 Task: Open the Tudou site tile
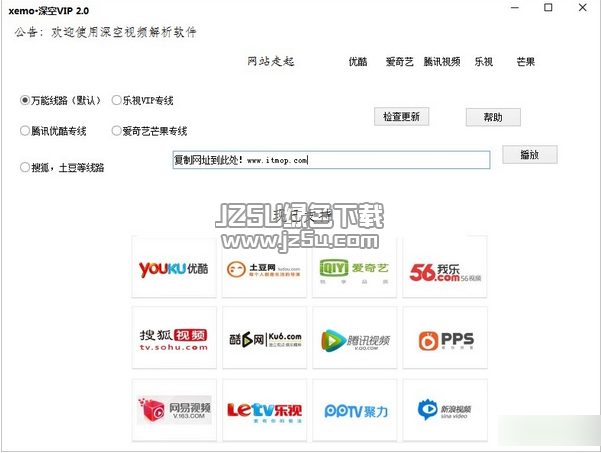[x=263, y=268]
